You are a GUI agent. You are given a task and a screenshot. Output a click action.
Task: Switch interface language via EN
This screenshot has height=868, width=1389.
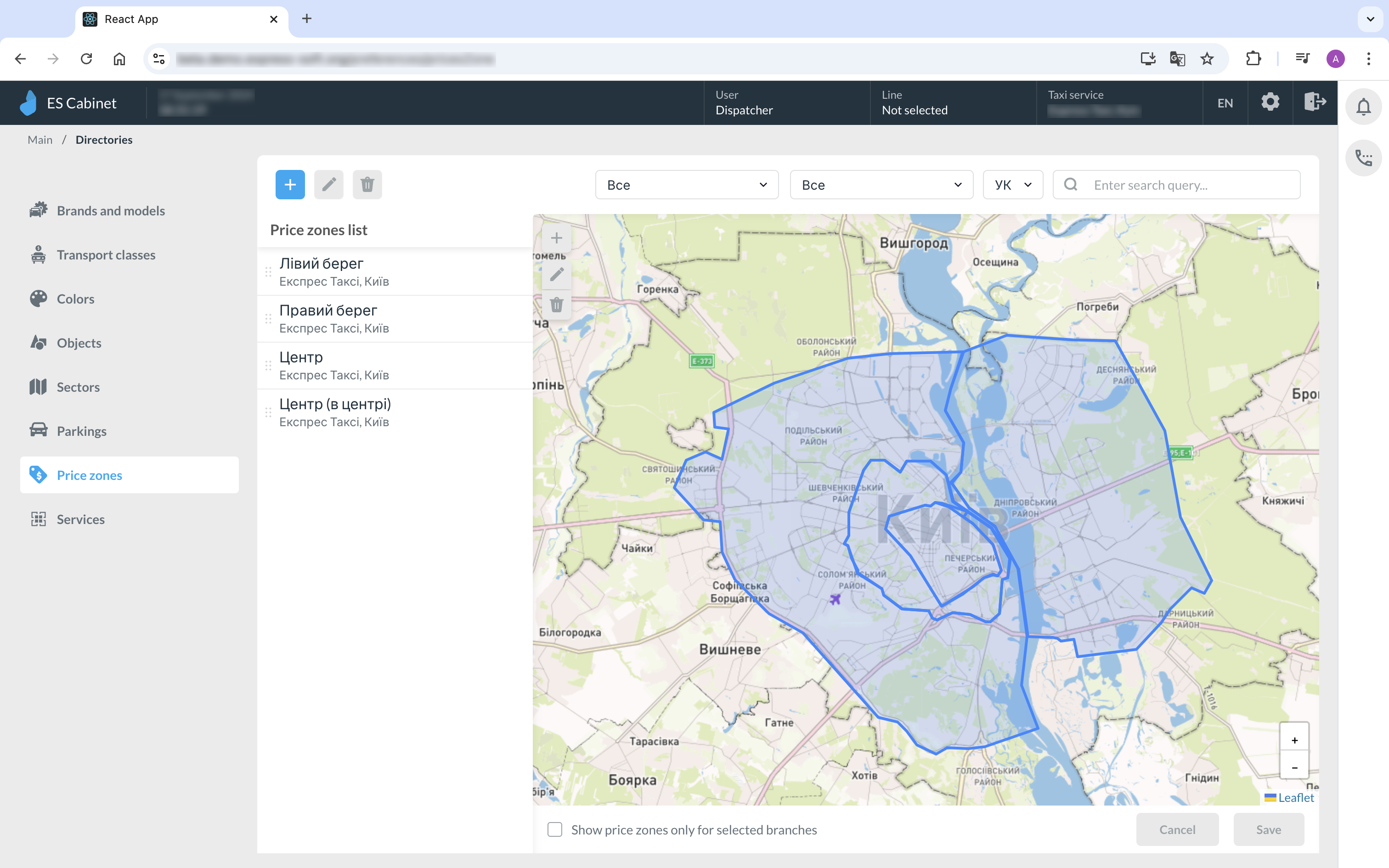[1225, 103]
